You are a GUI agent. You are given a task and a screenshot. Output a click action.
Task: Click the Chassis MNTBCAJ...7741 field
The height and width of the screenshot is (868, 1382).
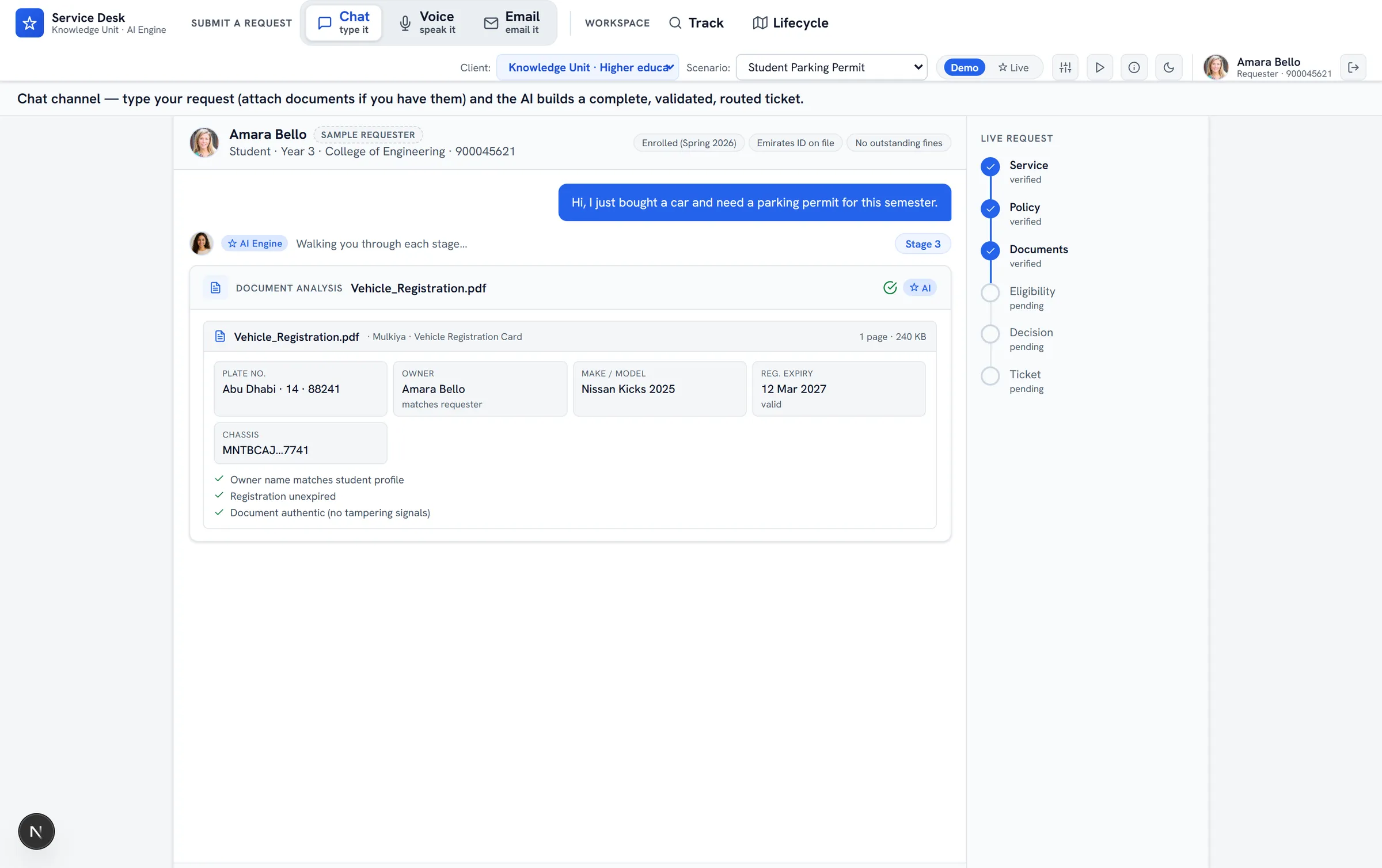(301, 443)
